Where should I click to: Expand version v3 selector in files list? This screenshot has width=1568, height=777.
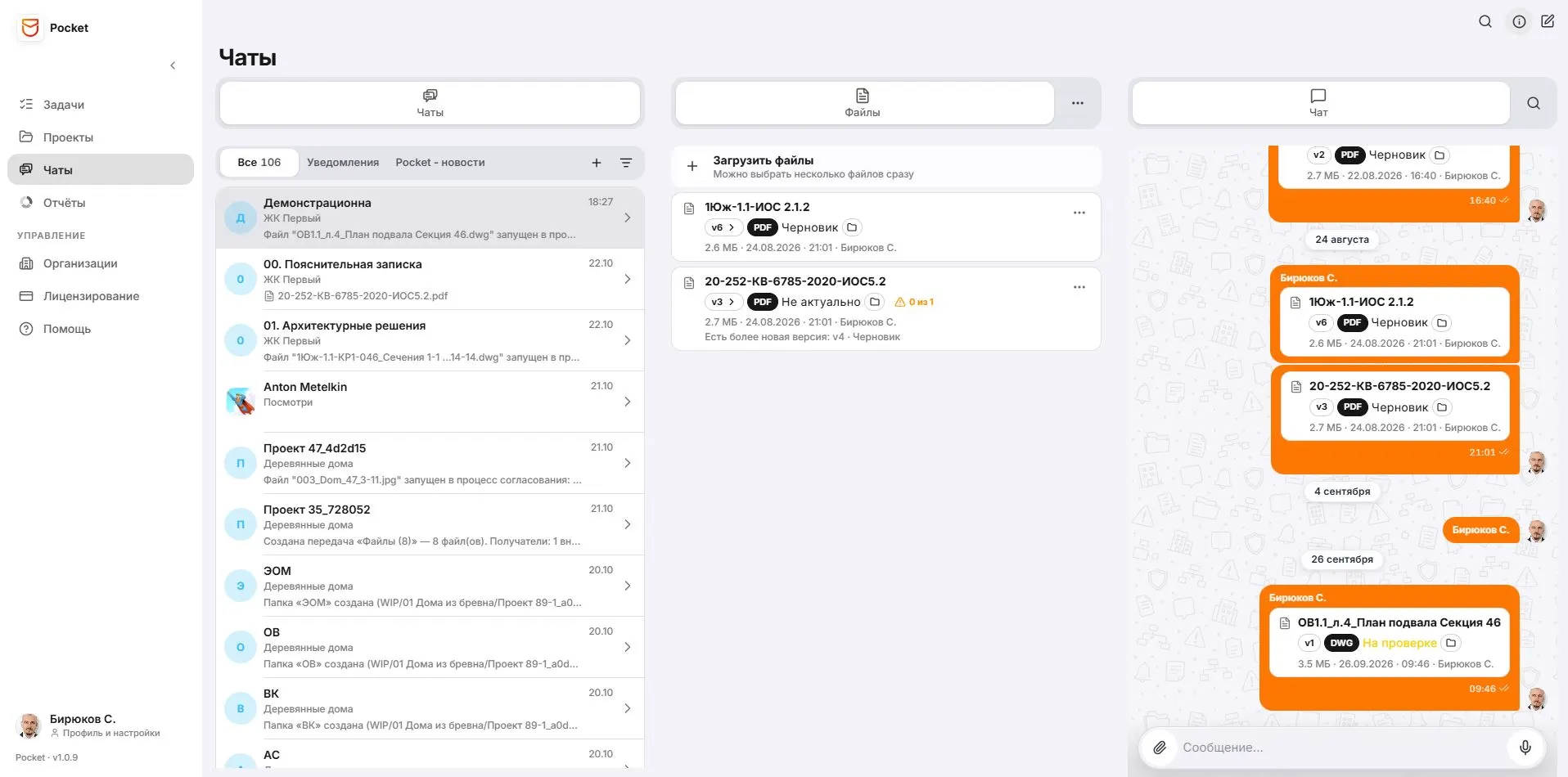coord(723,302)
